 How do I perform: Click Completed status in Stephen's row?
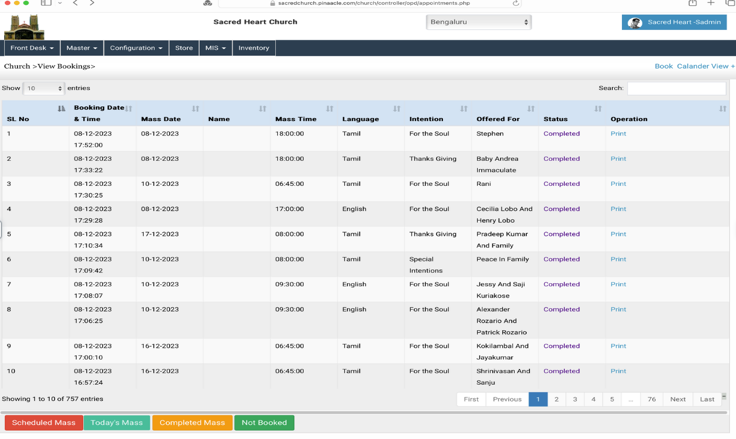561,134
